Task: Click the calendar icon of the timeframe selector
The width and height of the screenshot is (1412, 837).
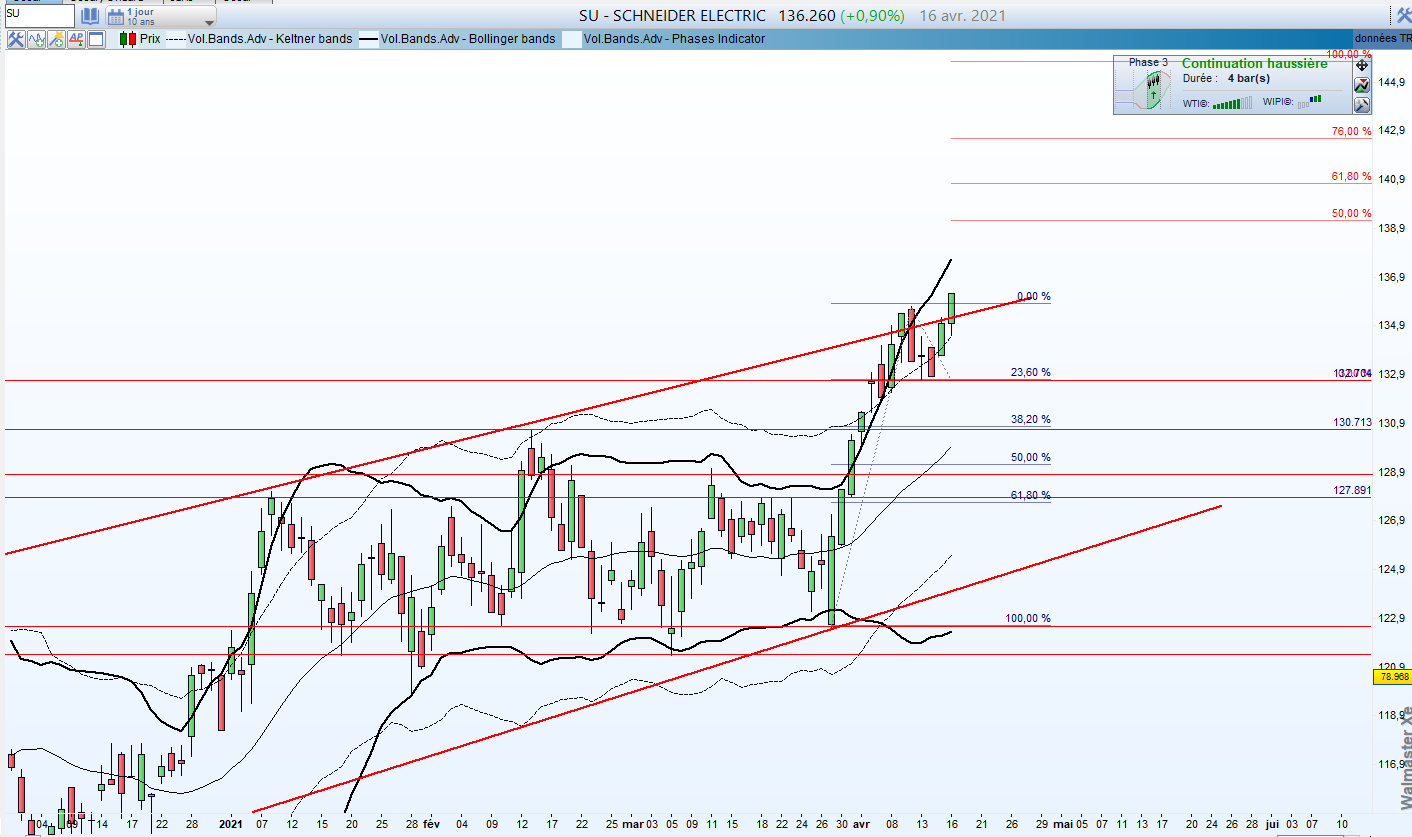Action: [114, 16]
